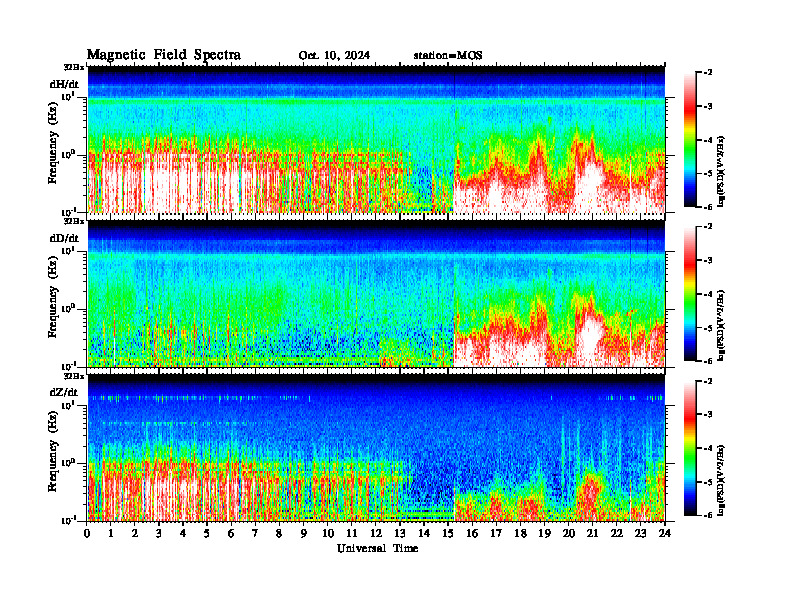Click hour tick "12" on time axis
Image resolution: width=792 pixels, height=612 pixels.
(376, 534)
